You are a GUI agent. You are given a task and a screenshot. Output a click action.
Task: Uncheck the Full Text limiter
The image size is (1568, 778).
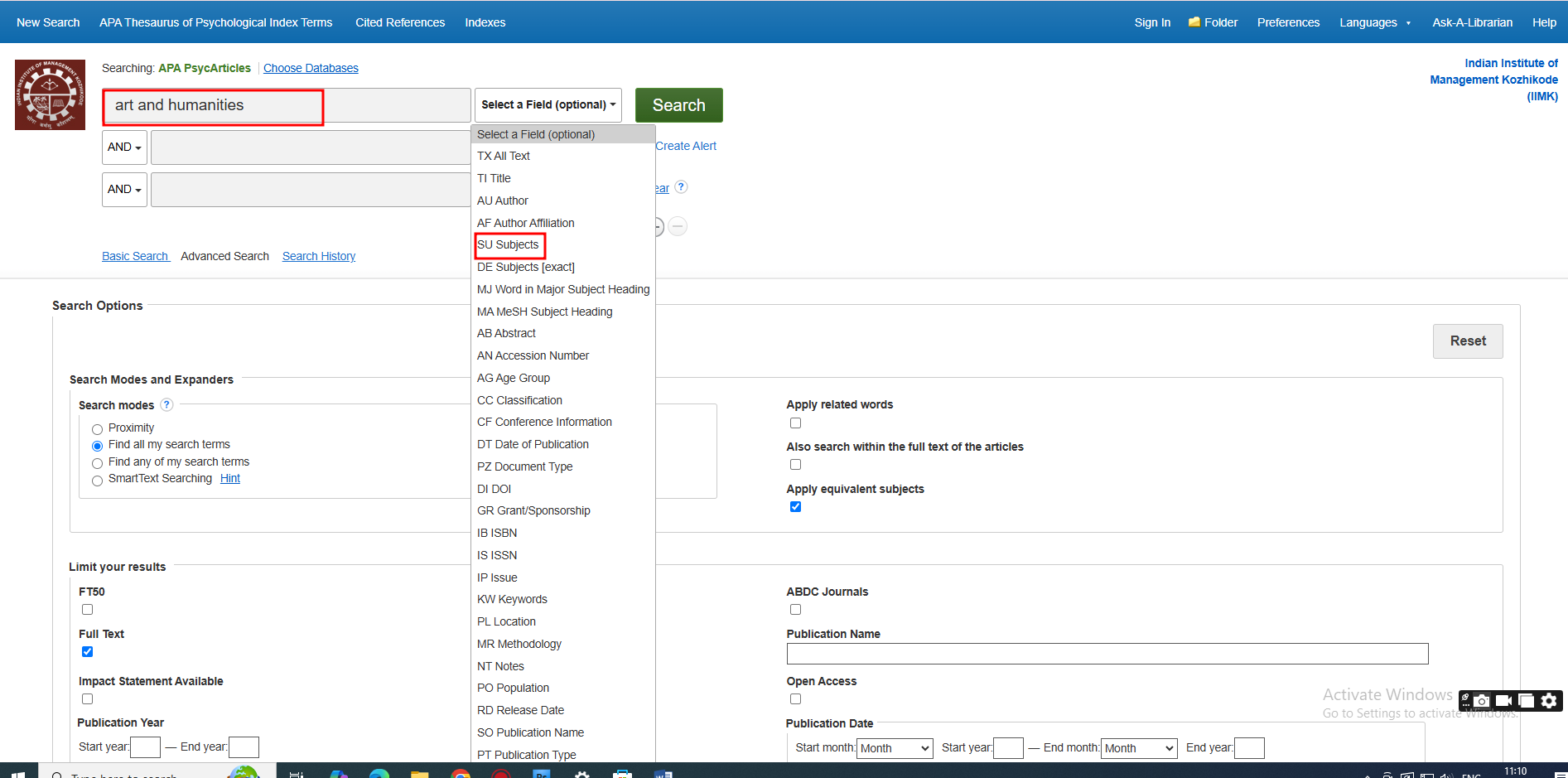point(88,652)
